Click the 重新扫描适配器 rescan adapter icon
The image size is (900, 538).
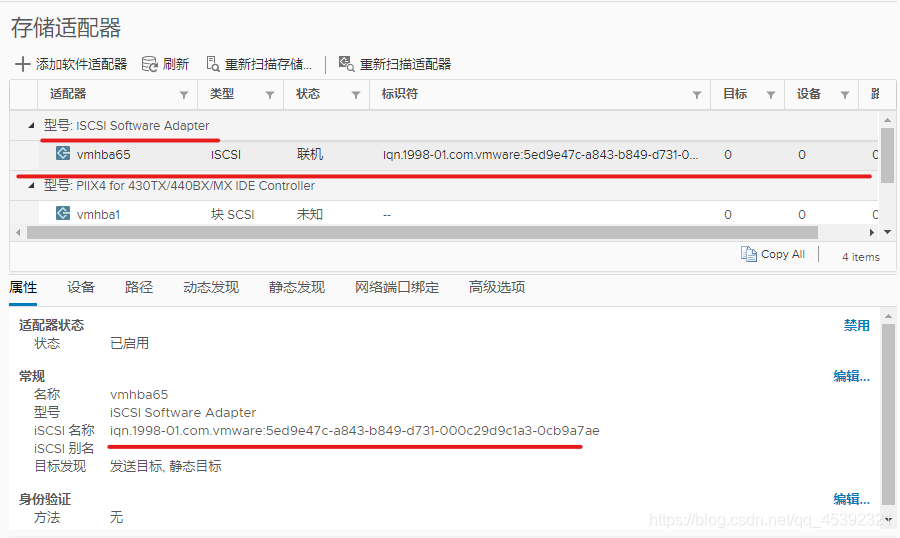(346, 64)
